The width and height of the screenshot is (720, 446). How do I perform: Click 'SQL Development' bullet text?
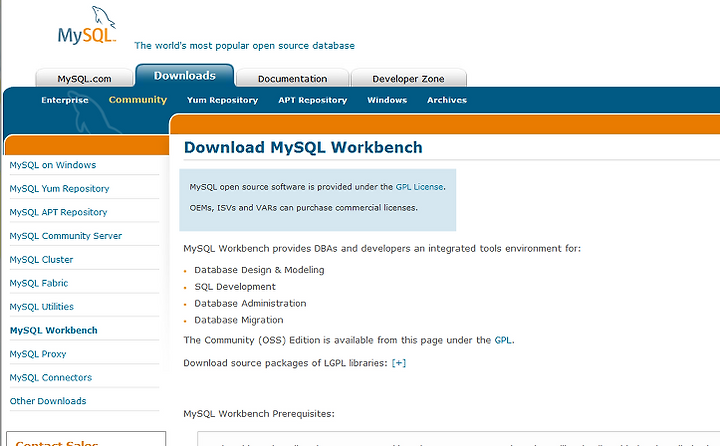tap(235, 287)
